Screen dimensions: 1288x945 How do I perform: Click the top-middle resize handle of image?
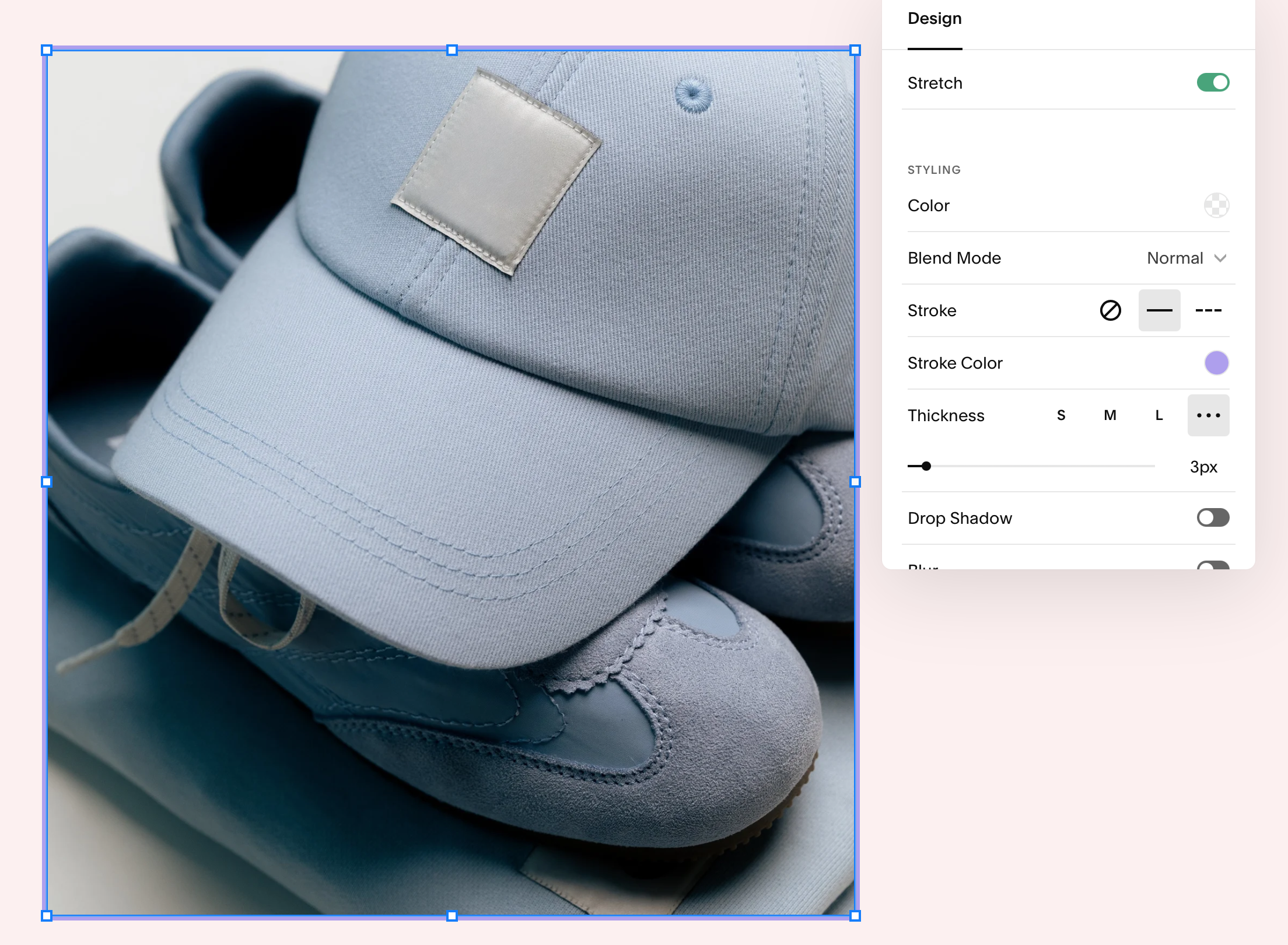[x=452, y=50]
